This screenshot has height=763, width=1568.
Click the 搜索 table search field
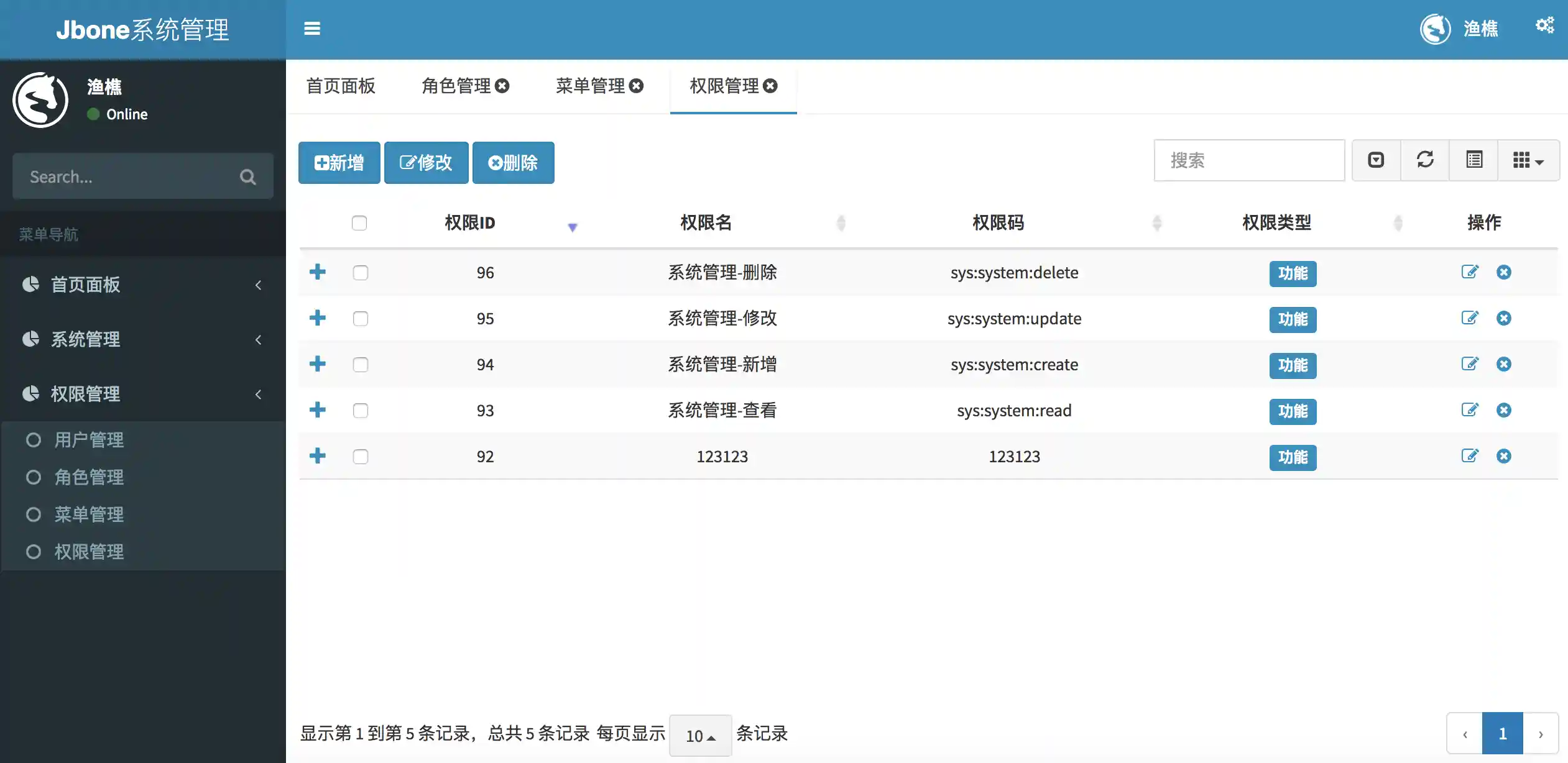pyautogui.click(x=1248, y=160)
